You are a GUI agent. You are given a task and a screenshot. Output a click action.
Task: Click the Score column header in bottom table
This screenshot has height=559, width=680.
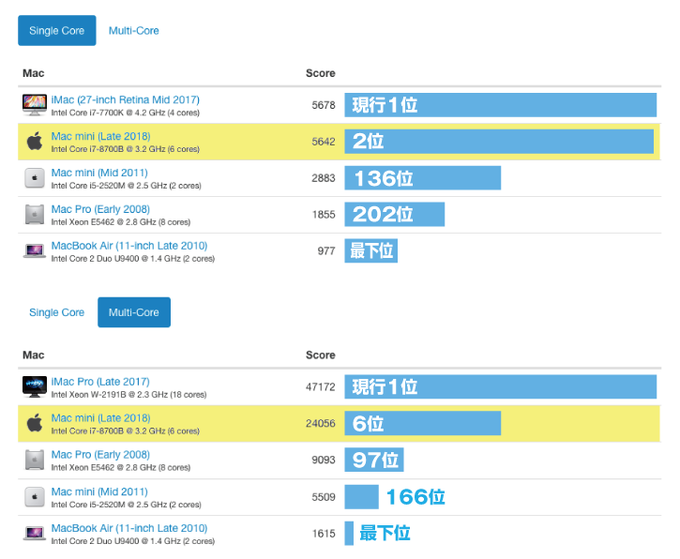320,355
